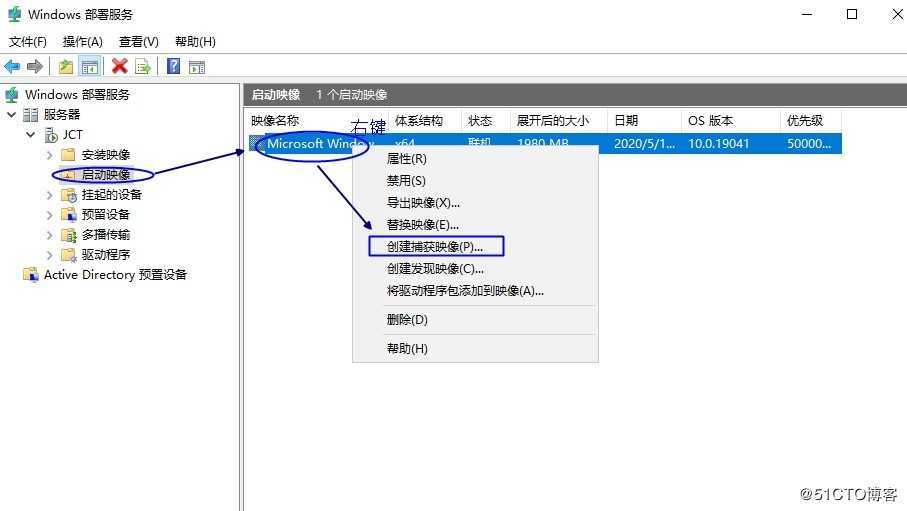Image resolution: width=907 pixels, height=511 pixels.
Task: Open the 文件(F) menu
Action: tap(28, 42)
